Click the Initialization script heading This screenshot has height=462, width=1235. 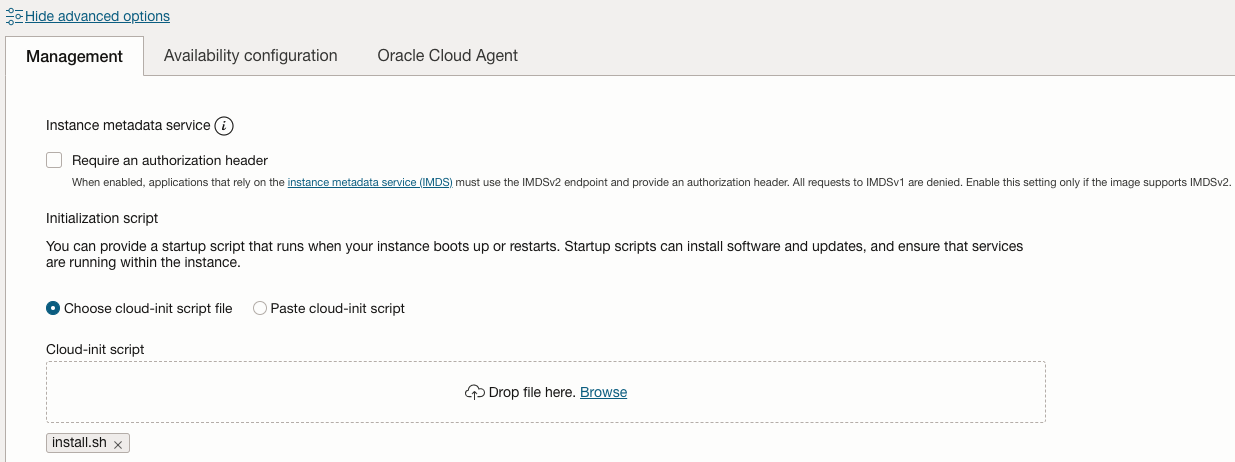point(102,218)
